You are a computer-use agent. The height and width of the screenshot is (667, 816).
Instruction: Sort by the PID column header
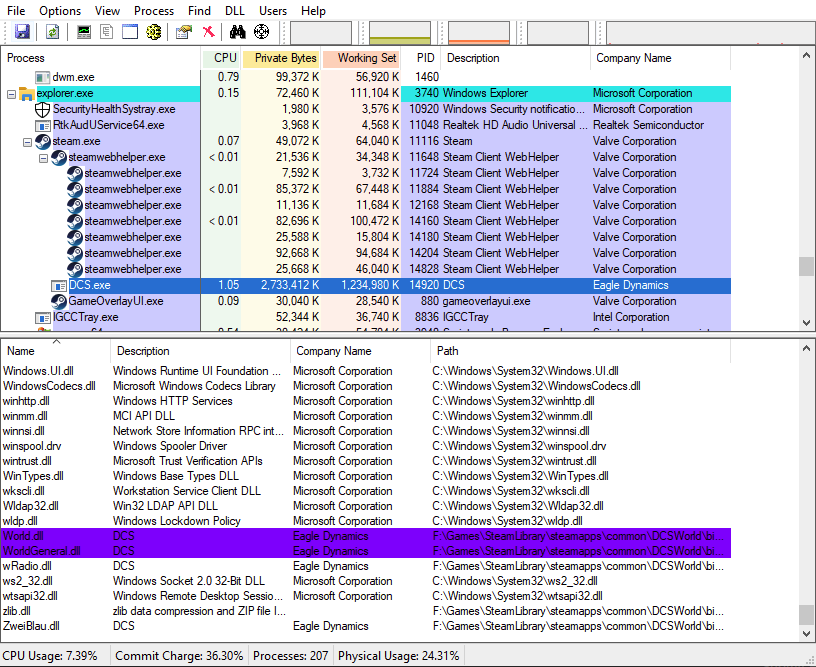[x=421, y=58]
